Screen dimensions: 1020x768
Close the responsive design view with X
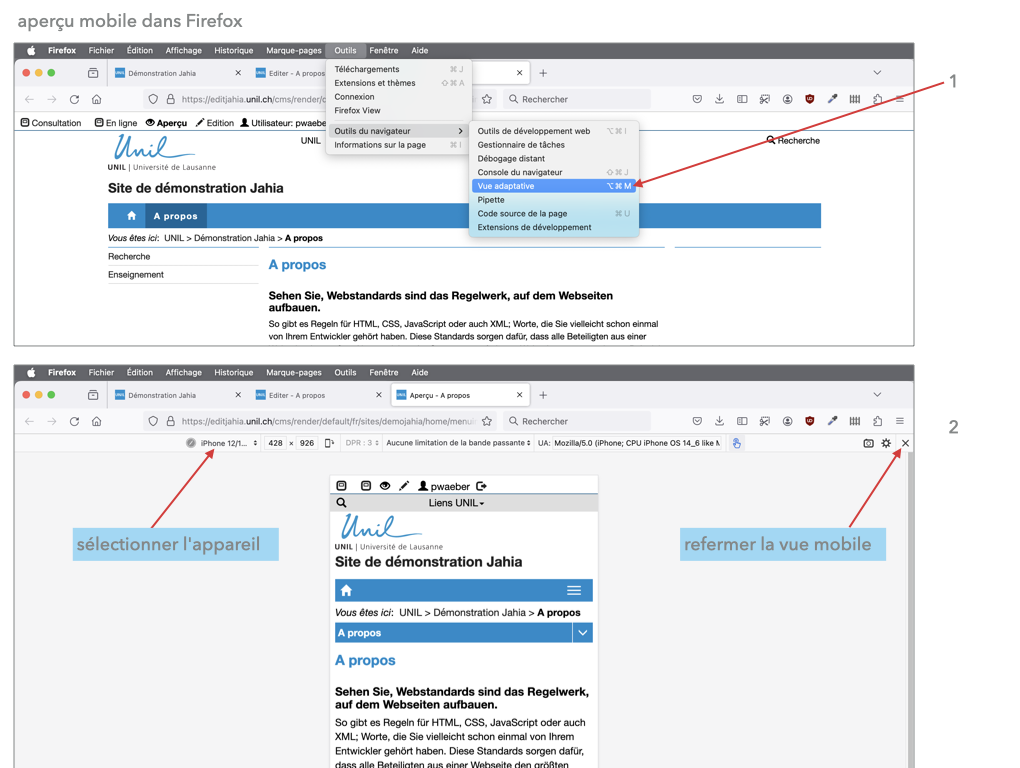click(x=905, y=443)
